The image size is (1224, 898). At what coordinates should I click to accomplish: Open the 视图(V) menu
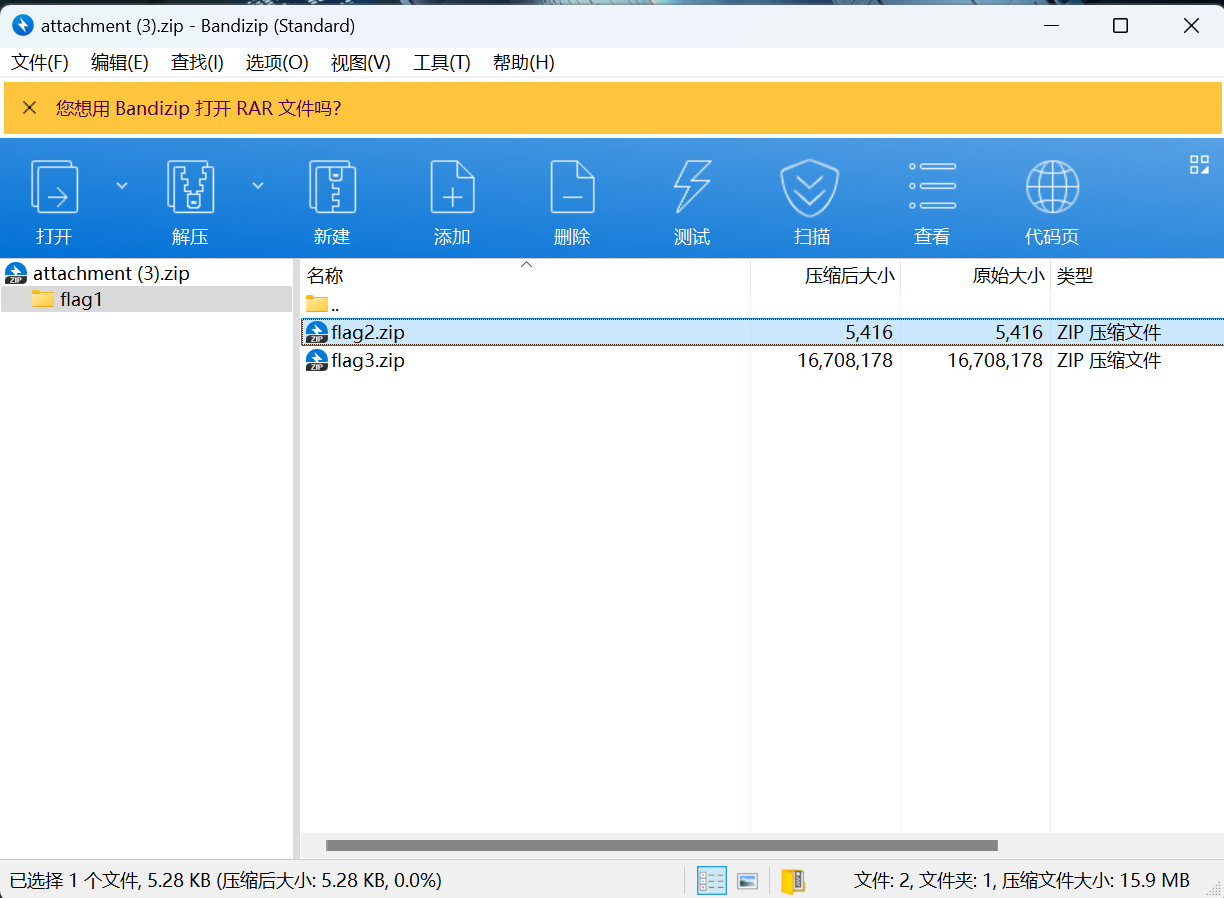pyautogui.click(x=361, y=63)
